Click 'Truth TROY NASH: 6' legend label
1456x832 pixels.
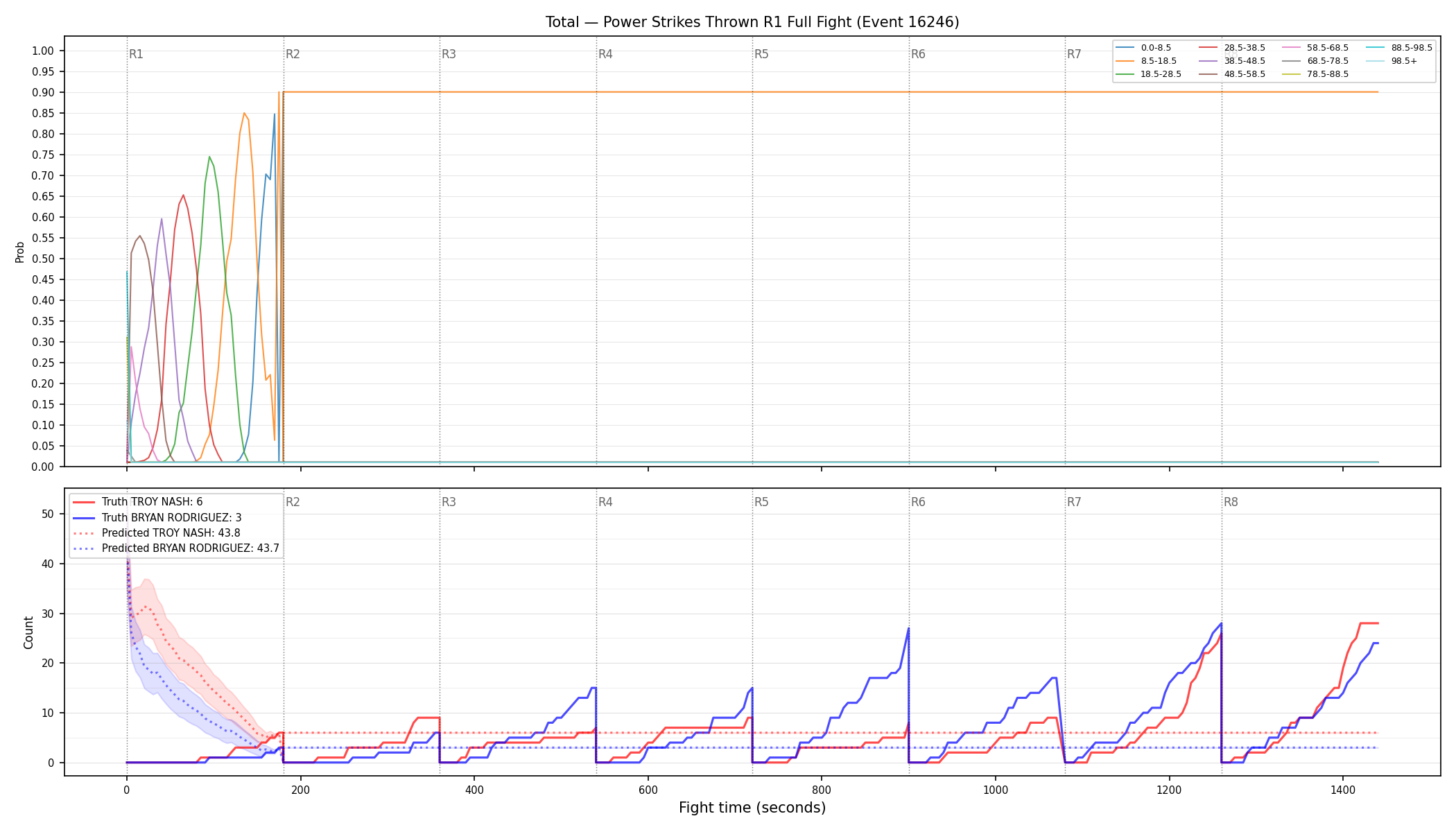point(152,502)
